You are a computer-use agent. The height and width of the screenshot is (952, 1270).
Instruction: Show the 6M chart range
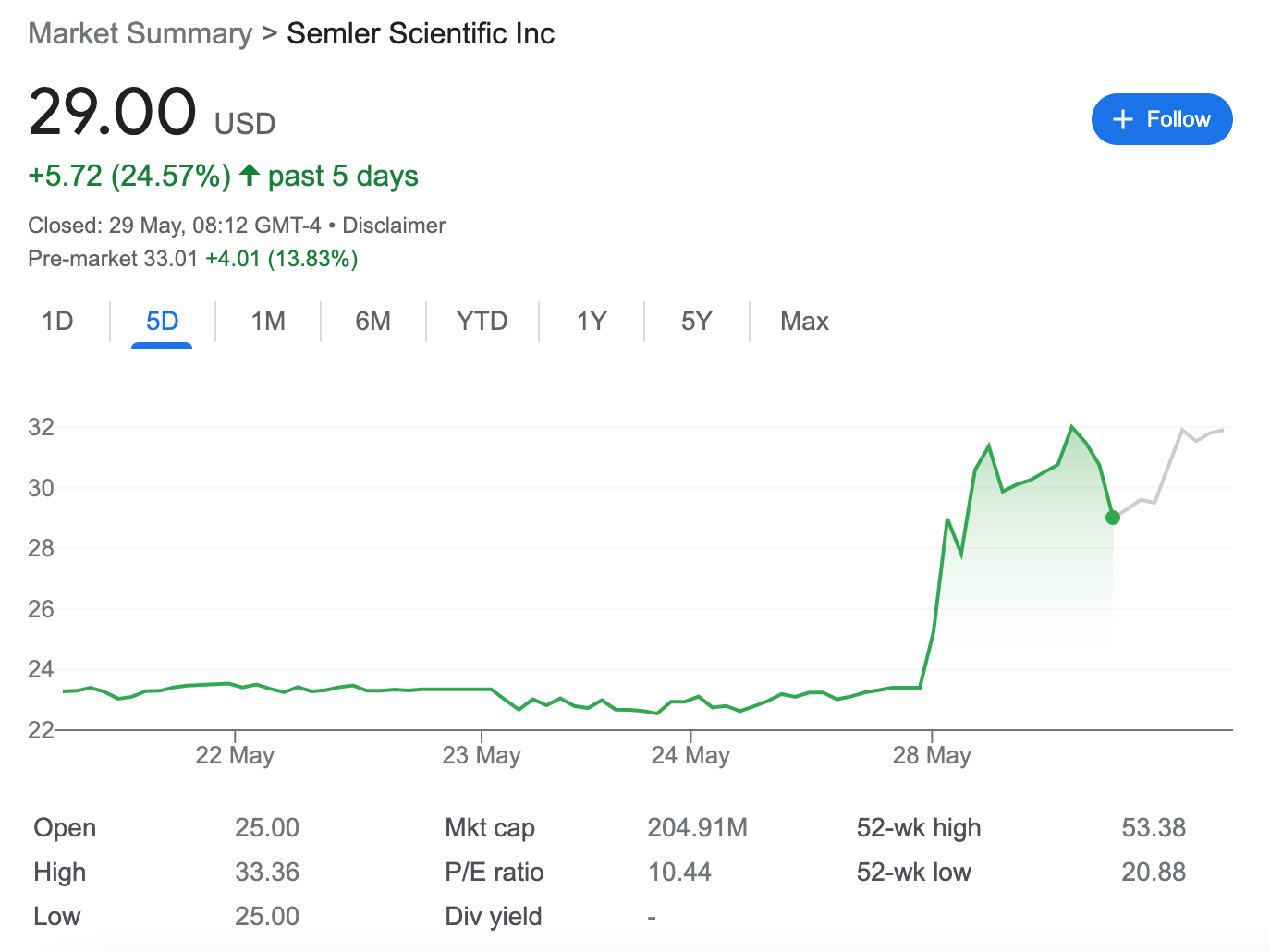point(373,321)
